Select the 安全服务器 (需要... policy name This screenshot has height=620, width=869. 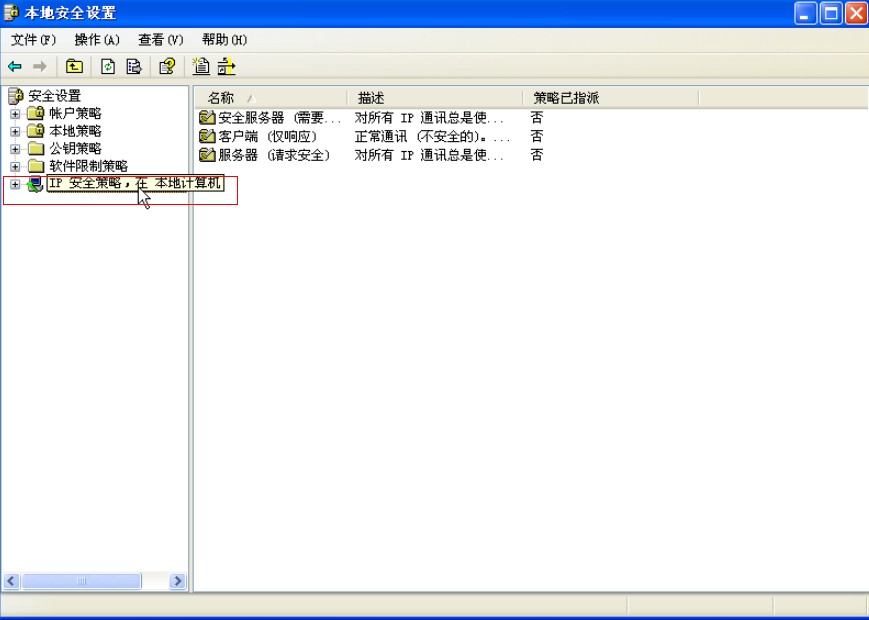pos(279,117)
